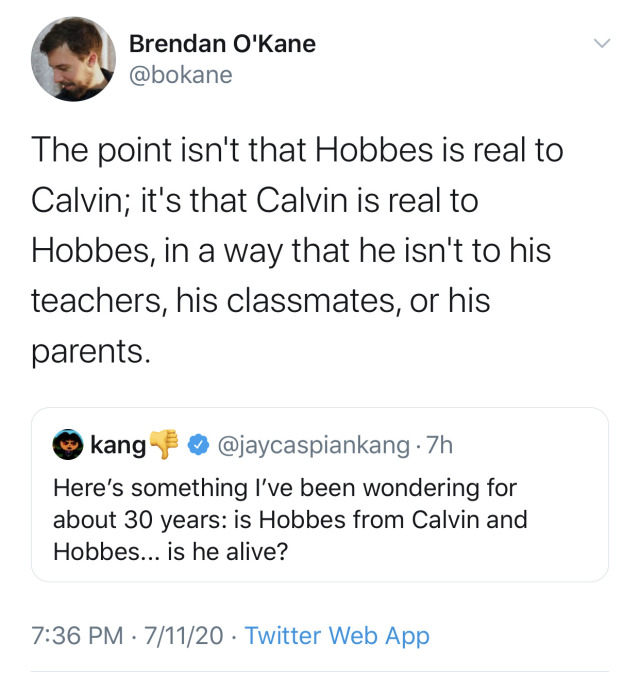Open Brendan O'Kane's profile picture
Image resolution: width=640 pixels, height=675 pixels.
point(72,60)
